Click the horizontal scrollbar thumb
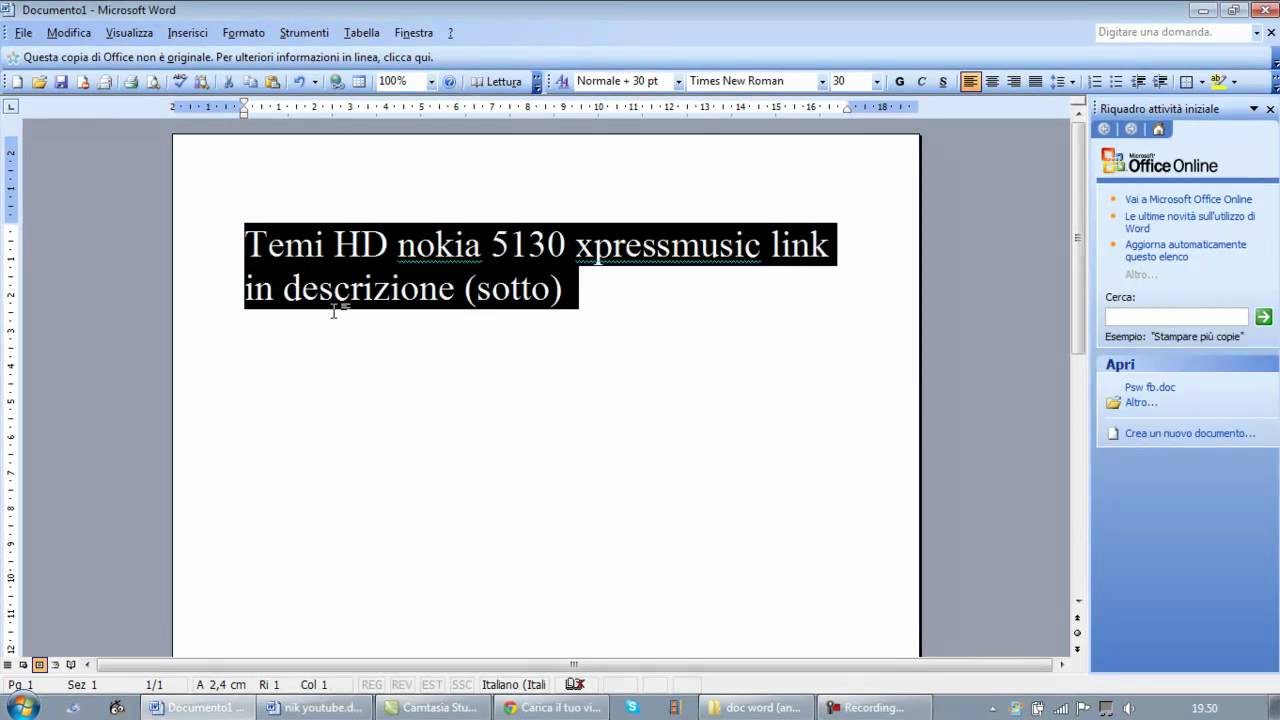The width and height of the screenshot is (1280, 720). click(574, 664)
